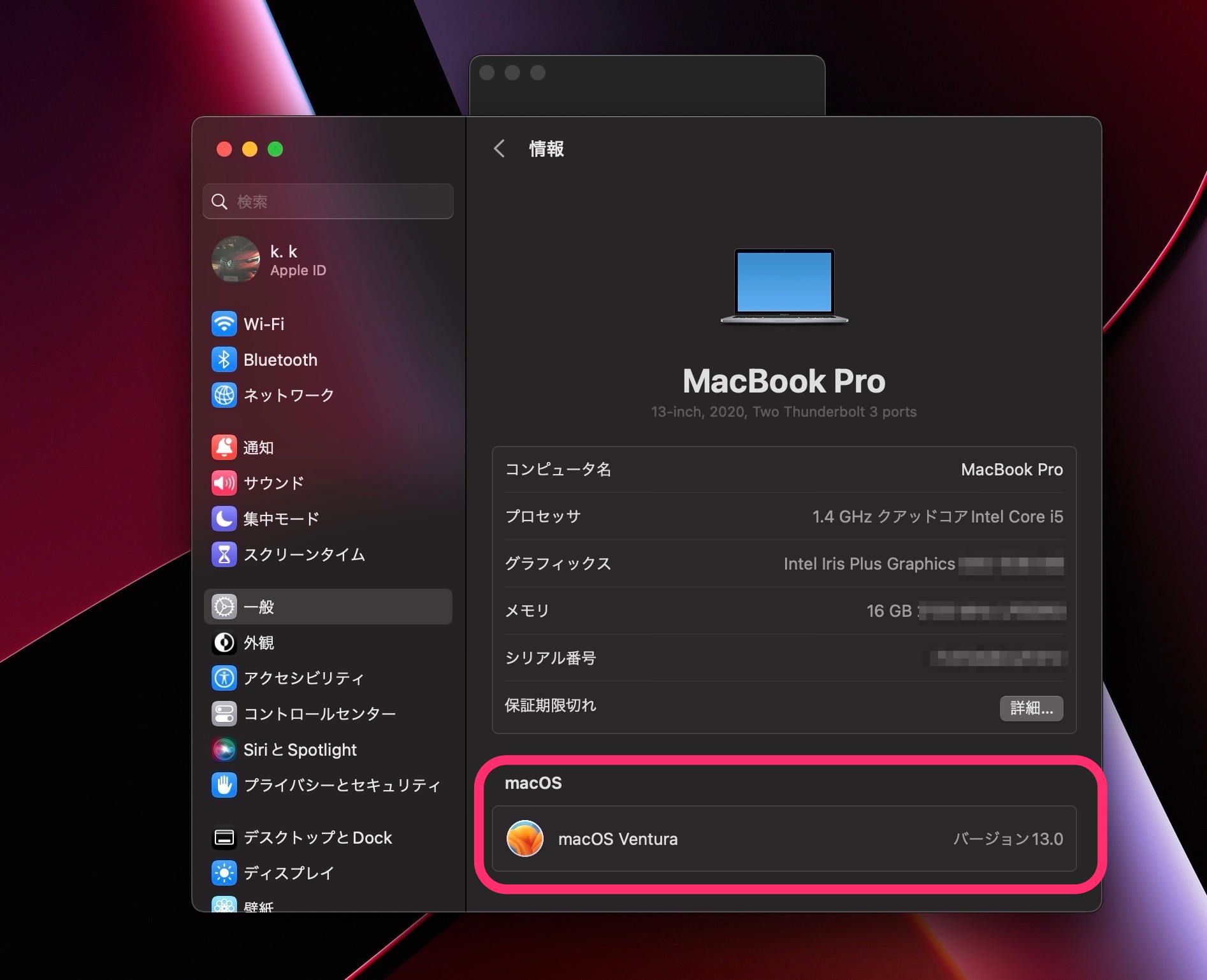Click the macOS Ventura name text
Image resolution: width=1207 pixels, height=980 pixels.
(x=618, y=839)
